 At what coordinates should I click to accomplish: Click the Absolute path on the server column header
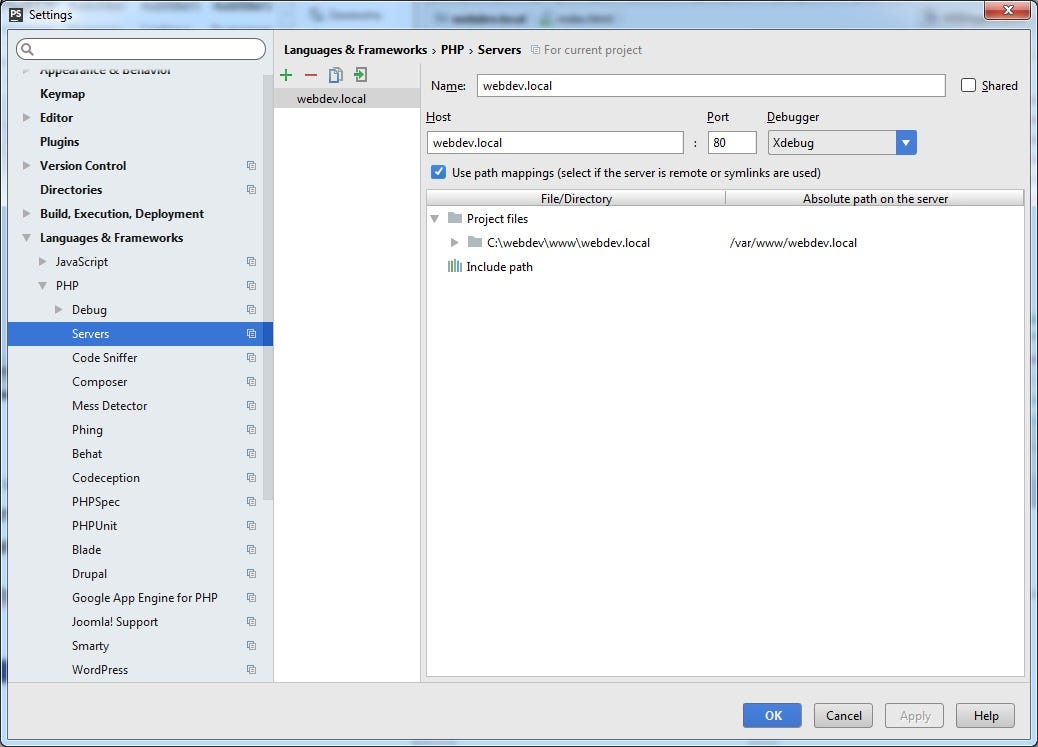[874, 198]
